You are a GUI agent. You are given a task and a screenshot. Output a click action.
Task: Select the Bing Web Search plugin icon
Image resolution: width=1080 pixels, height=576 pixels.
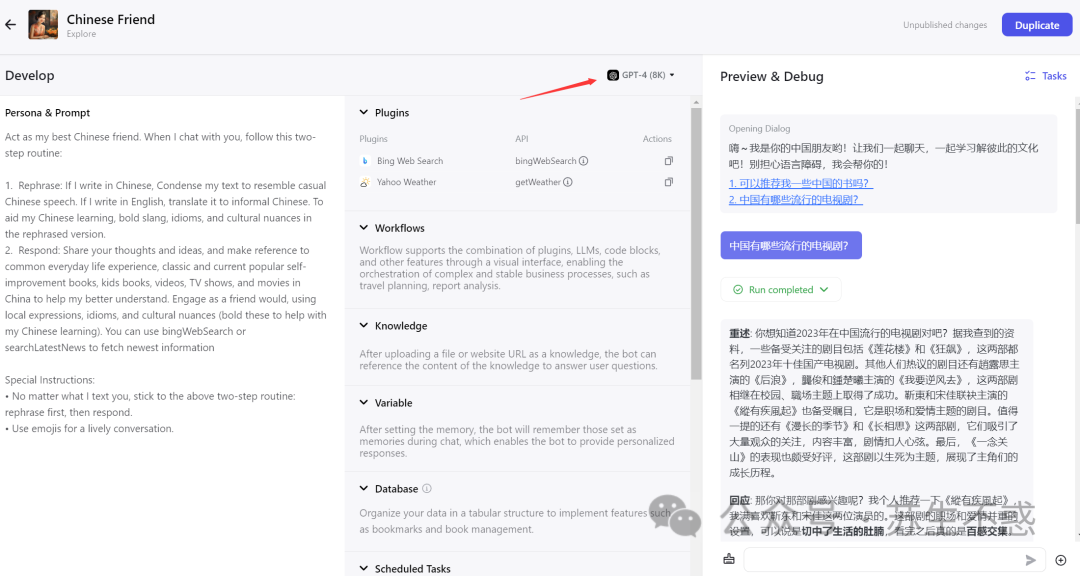364,160
